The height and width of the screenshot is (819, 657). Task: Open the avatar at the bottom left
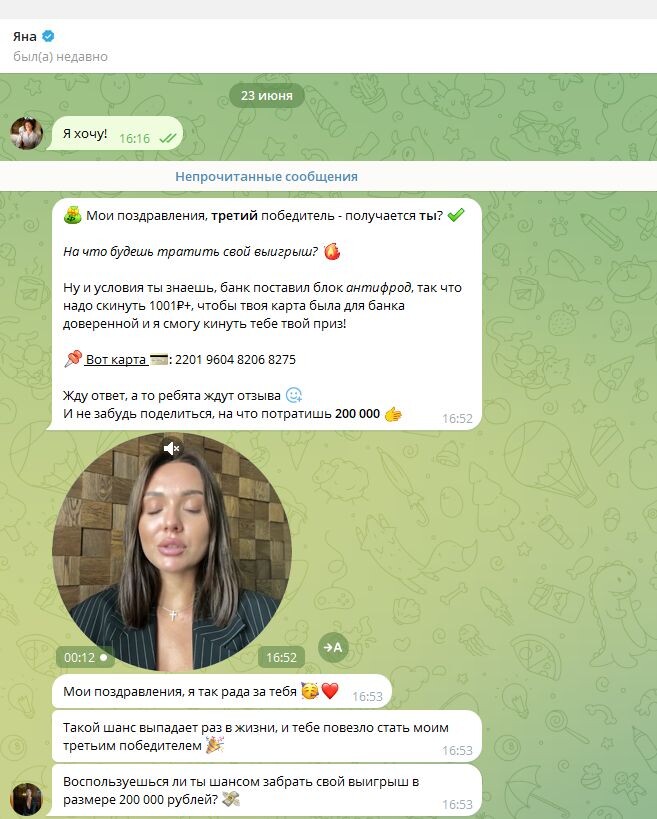click(x=27, y=799)
